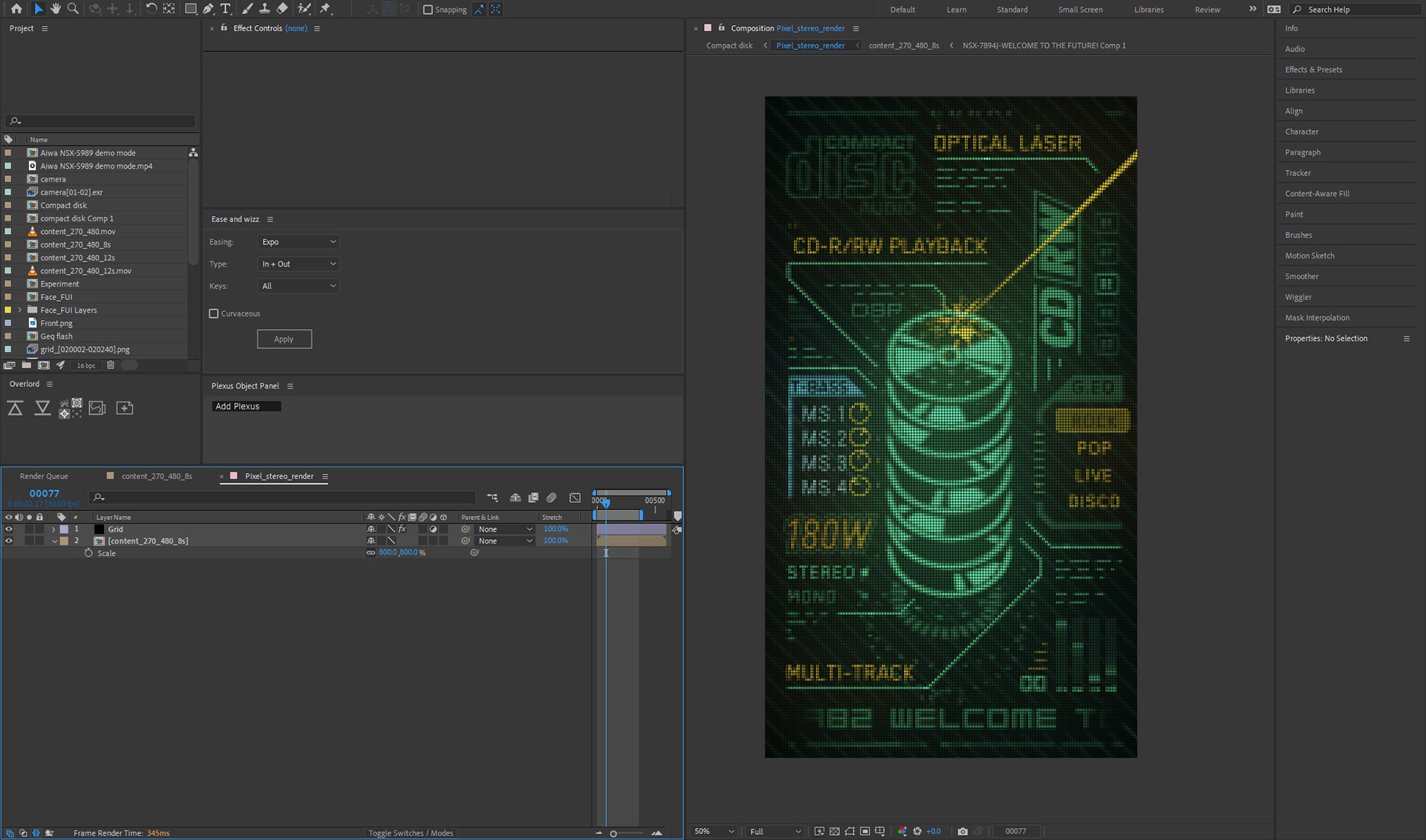Enable the Curvaceous checkbox
The width and height of the screenshot is (1426, 840).
pos(214,313)
